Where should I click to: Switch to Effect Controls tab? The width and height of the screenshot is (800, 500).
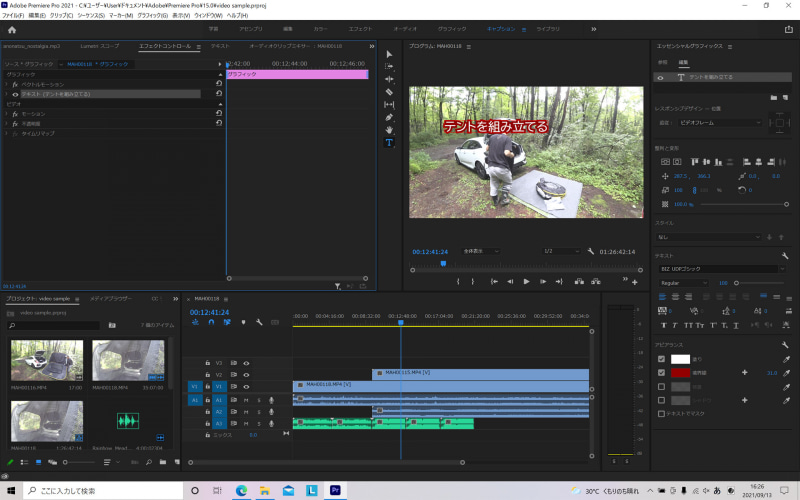pos(165,46)
